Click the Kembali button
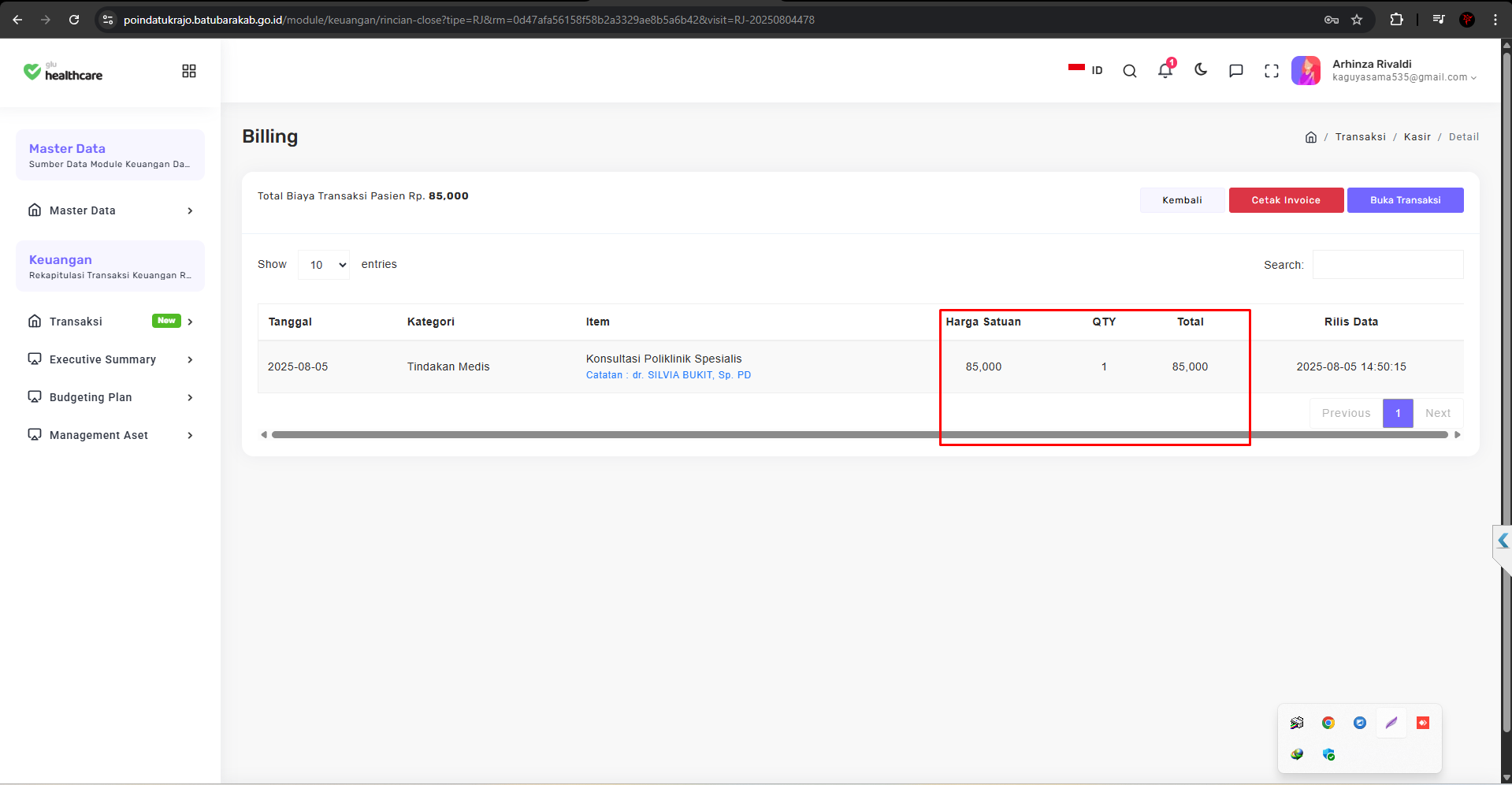Screen dimensions: 1512x785 pyautogui.click(x=1182, y=200)
